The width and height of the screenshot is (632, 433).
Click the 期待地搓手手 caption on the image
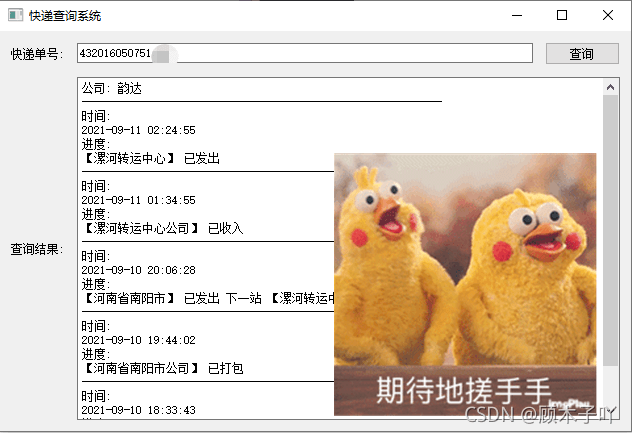(464, 389)
